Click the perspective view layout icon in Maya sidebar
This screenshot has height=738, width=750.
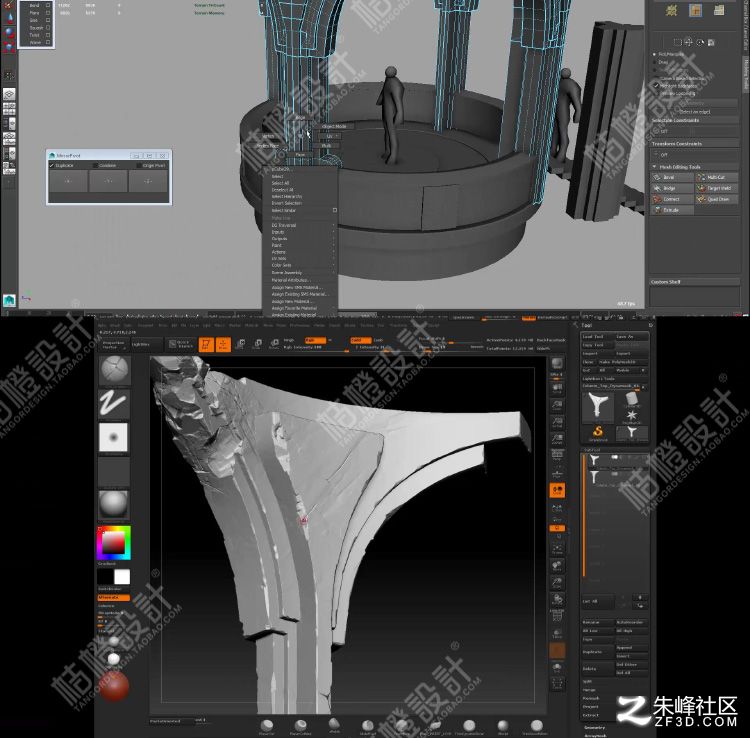[x=9, y=94]
